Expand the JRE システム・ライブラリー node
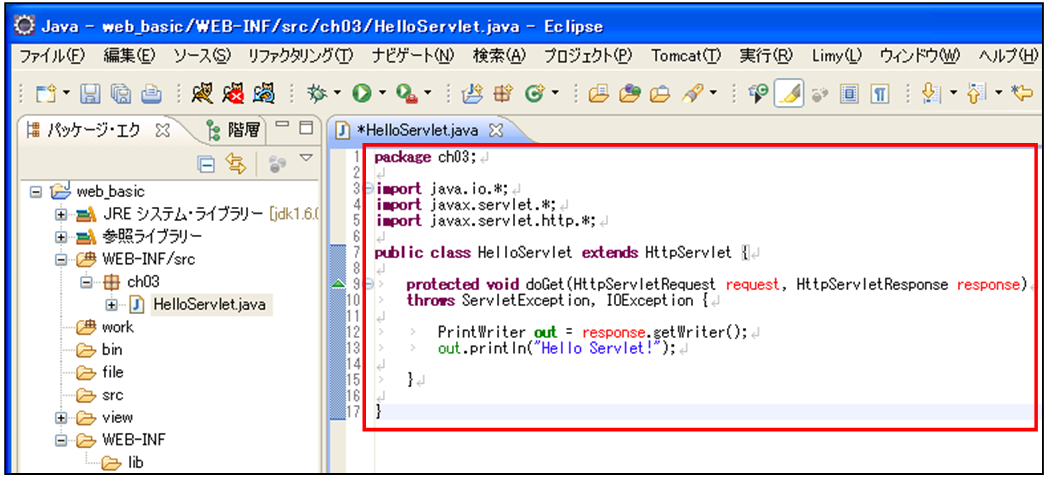1047x478 pixels. (62, 214)
